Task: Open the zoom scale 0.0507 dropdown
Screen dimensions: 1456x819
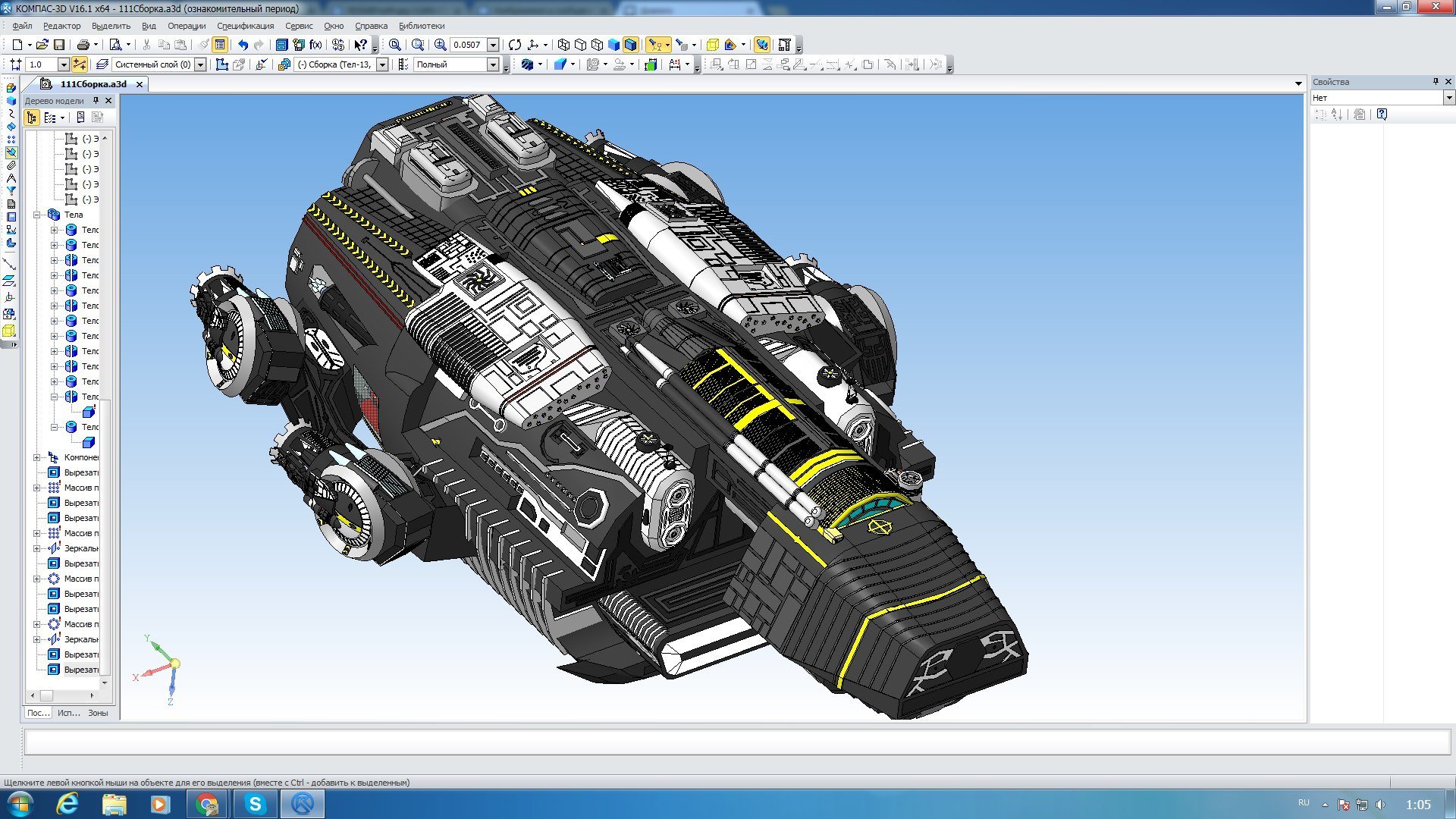Action: click(493, 45)
